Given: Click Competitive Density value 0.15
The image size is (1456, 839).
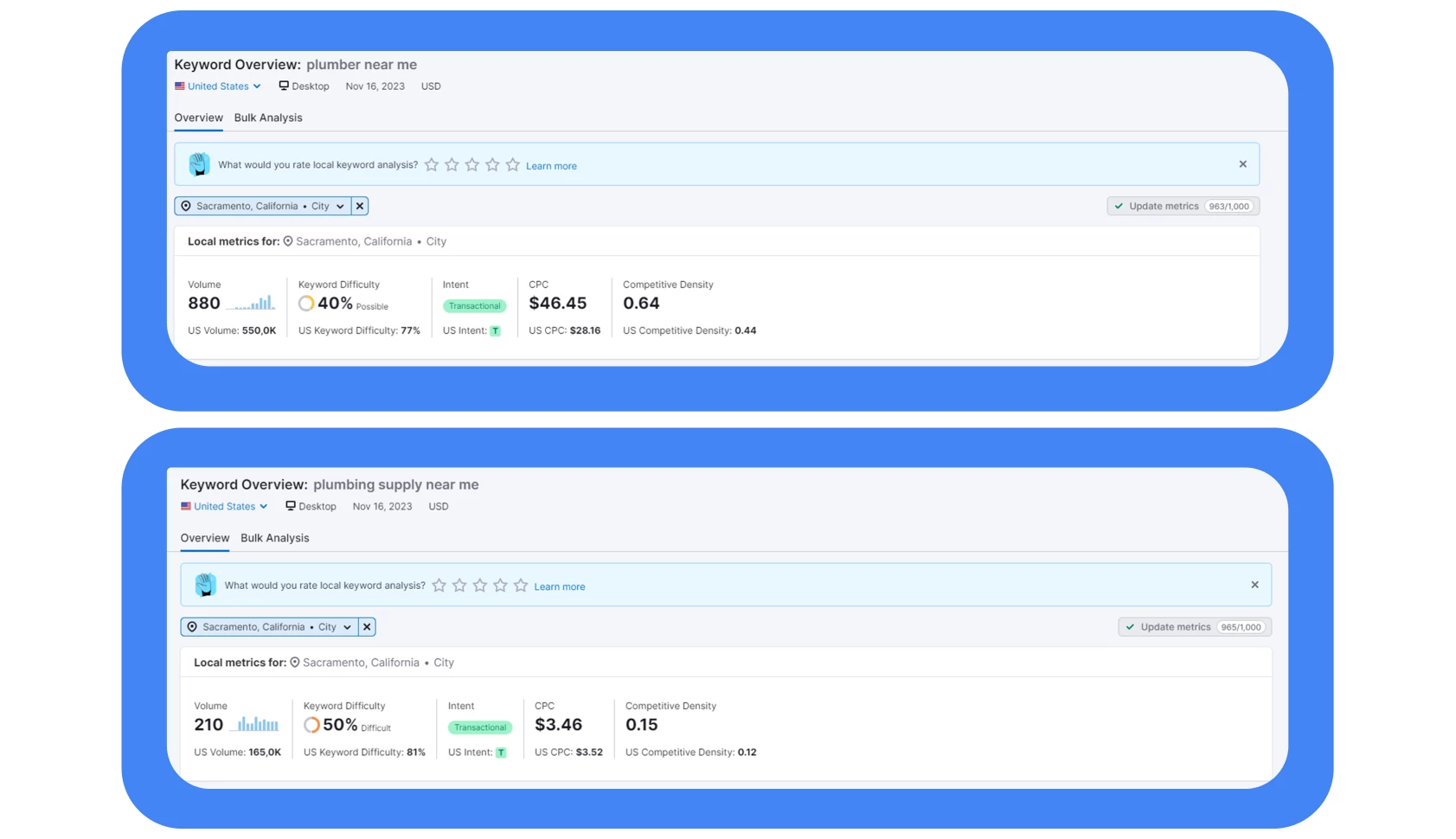Looking at the screenshot, I should tap(642, 725).
